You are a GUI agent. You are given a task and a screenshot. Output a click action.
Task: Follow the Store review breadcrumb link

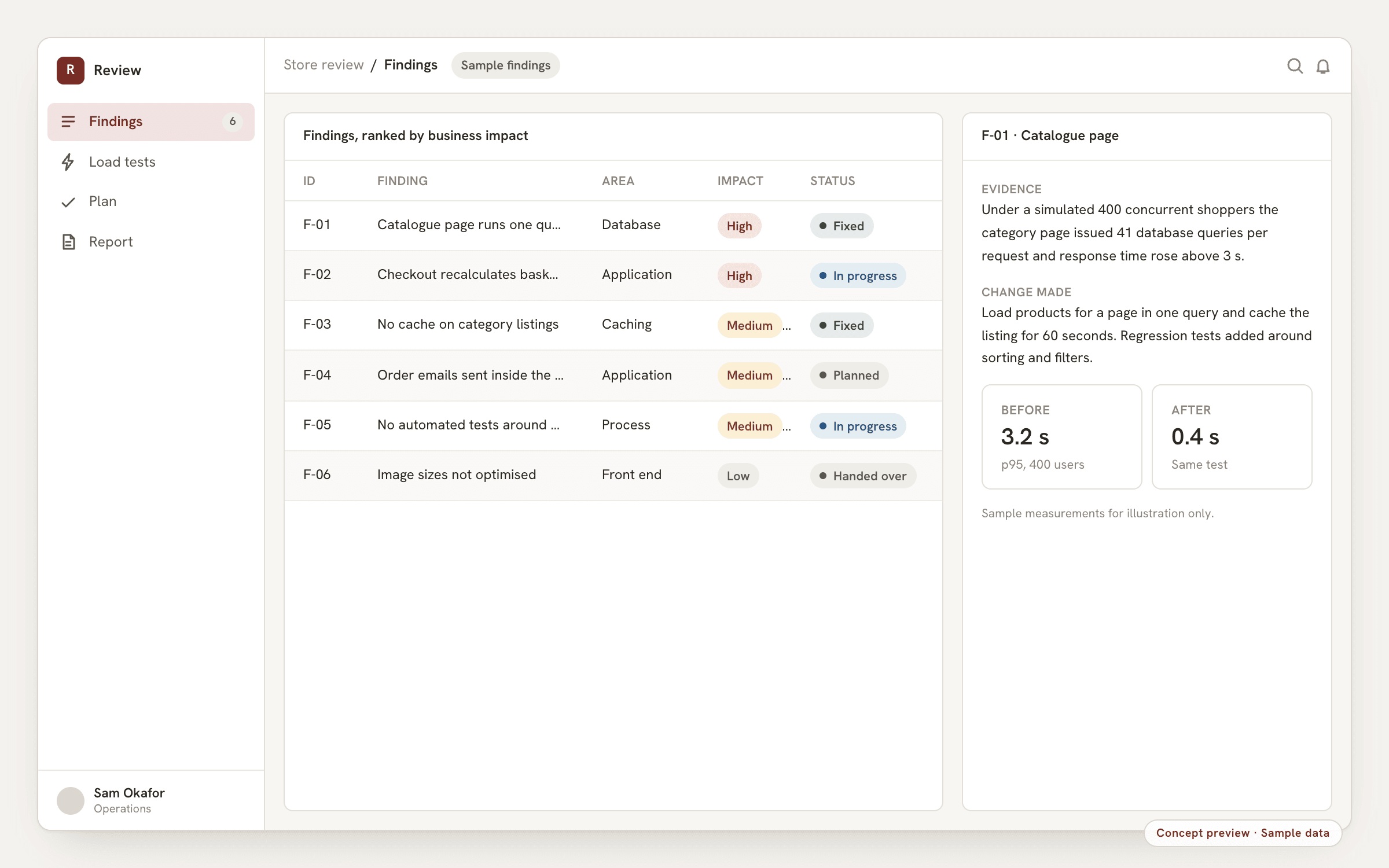pos(324,65)
